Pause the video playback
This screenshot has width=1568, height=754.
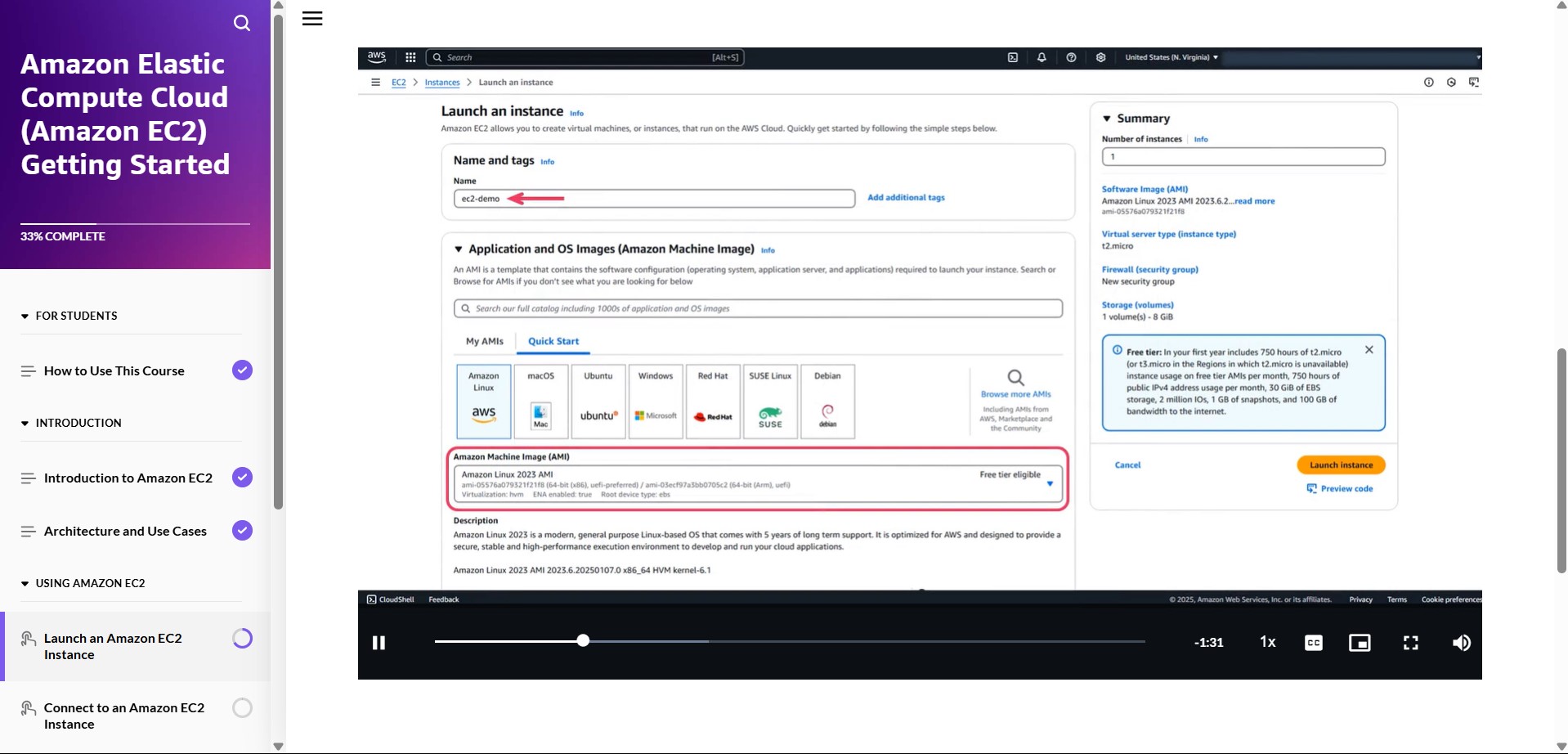tap(379, 643)
